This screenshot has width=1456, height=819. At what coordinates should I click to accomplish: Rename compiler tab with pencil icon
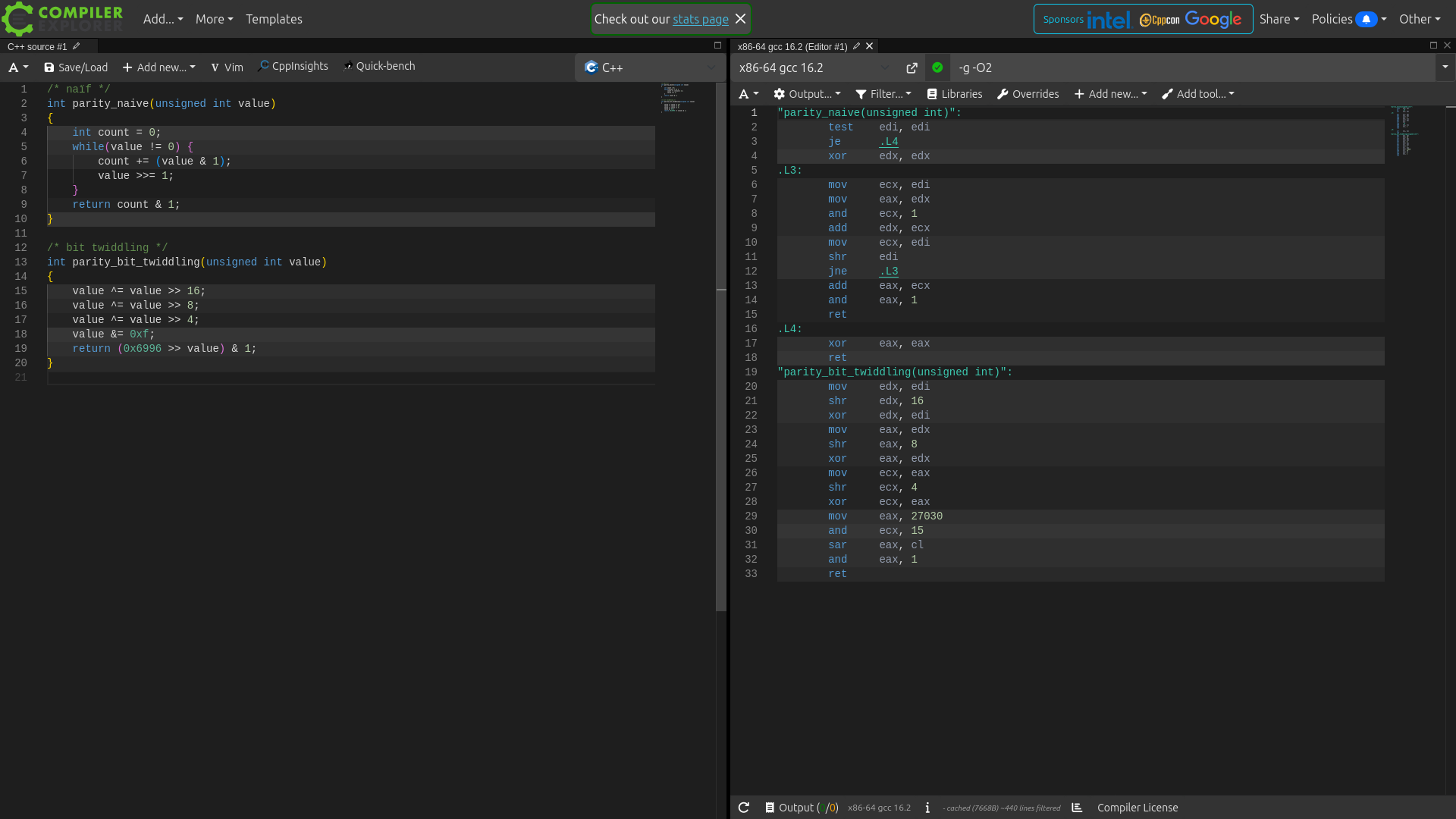[856, 46]
